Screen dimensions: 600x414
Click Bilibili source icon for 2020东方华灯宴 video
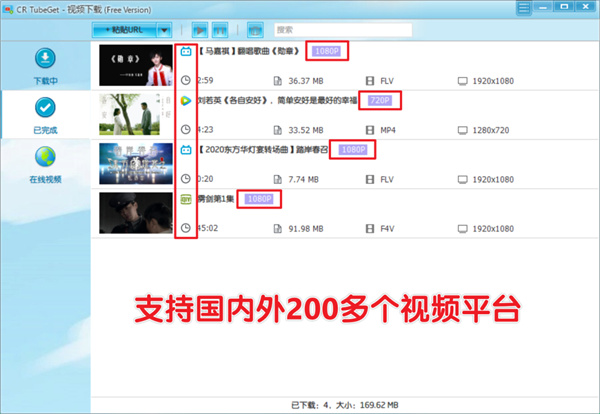(186, 150)
